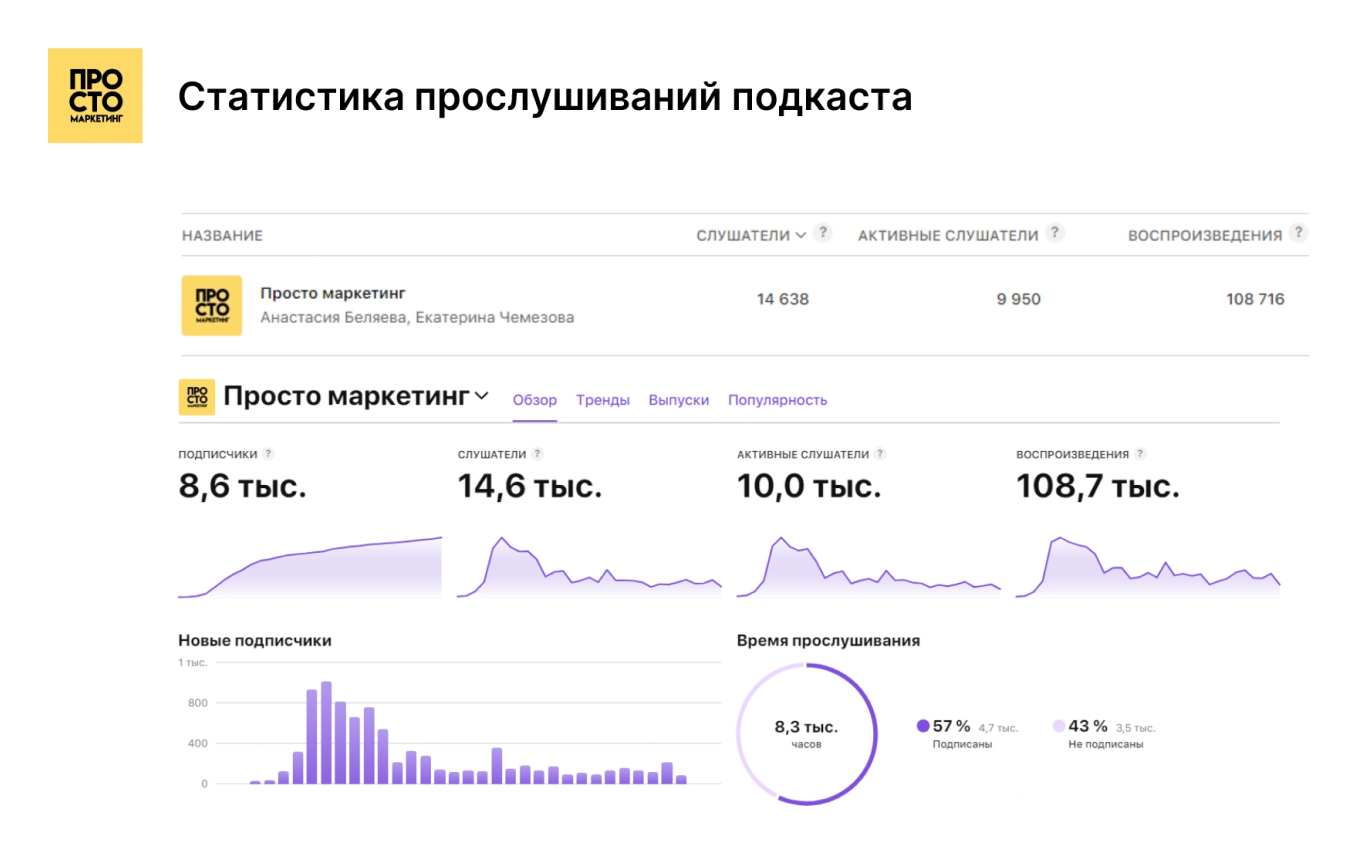Click the active listeners value 9 950
Viewport: 1360px width, 855px height.
[x=1018, y=299]
